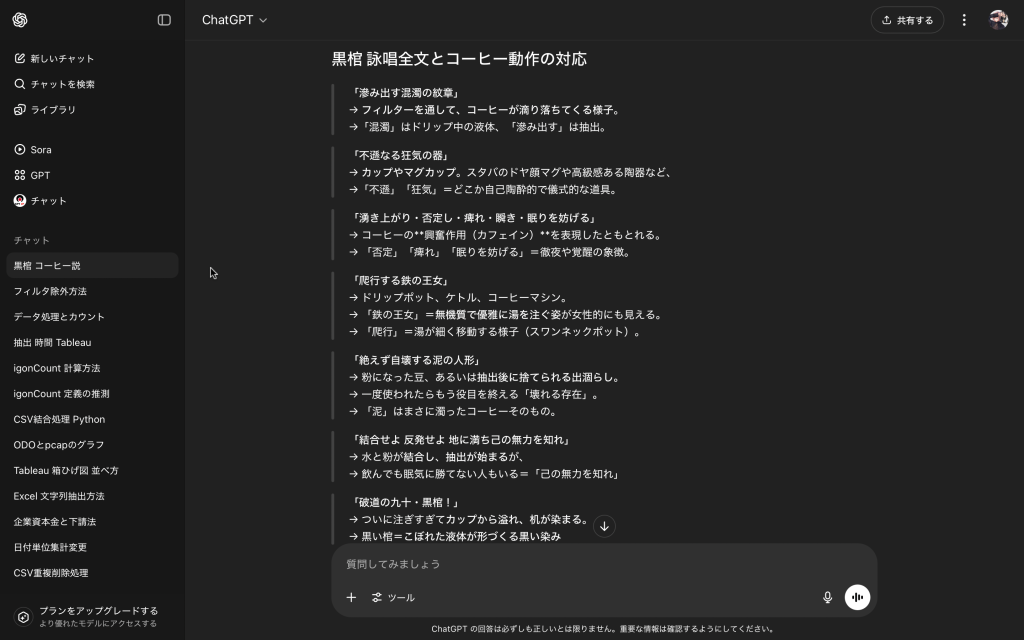Open the Library (ライブラリ)
The image size is (1024, 640).
click(53, 110)
